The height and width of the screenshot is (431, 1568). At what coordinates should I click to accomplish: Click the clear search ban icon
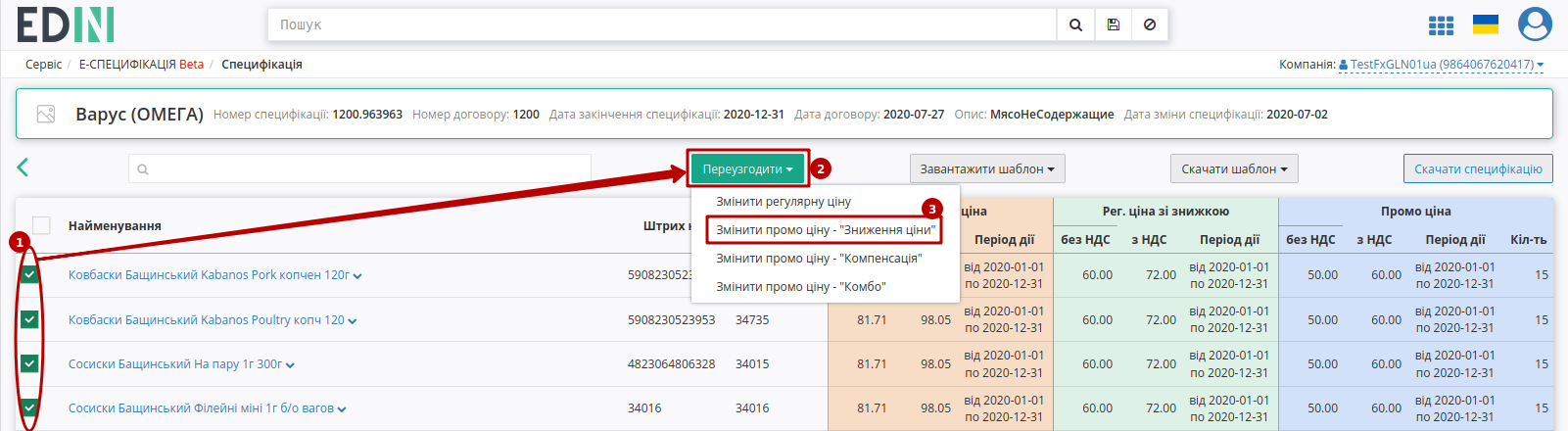click(1150, 24)
